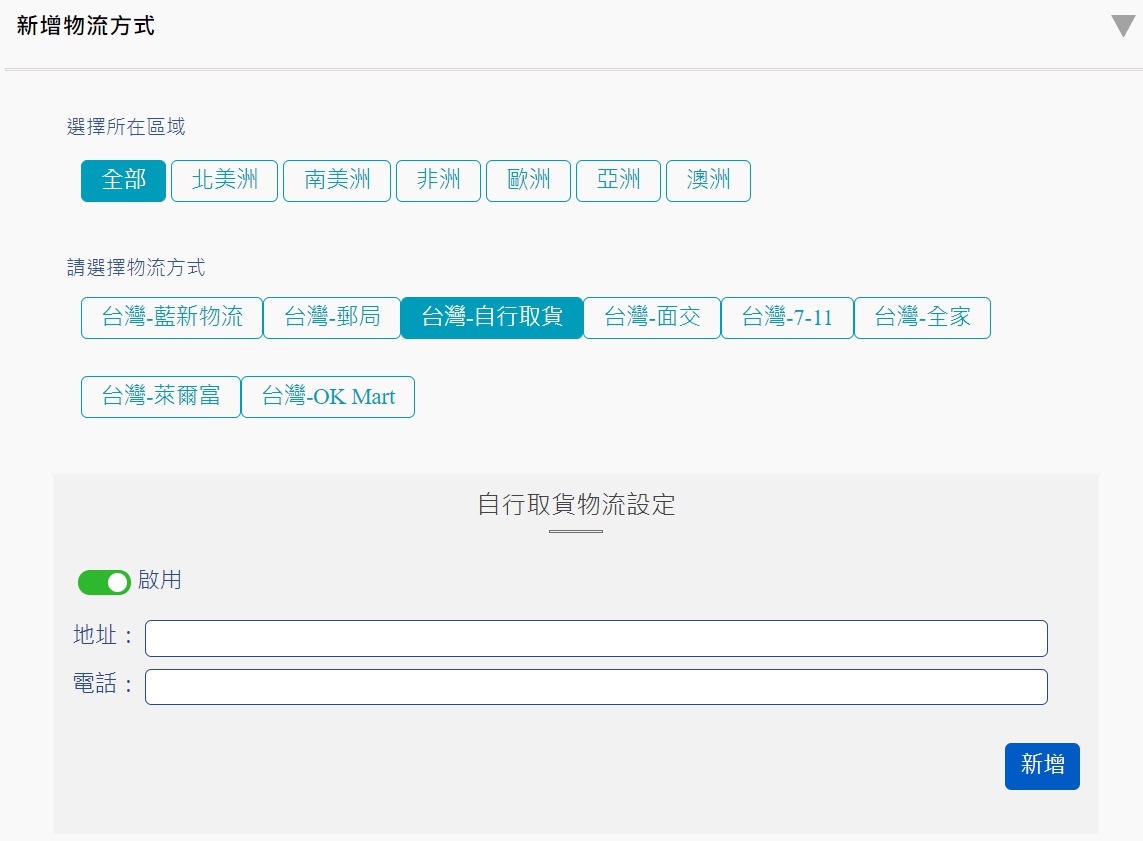The height and width of the screenshot is (841, 1143).
Task: Select 台灣-郵局 shipping method
Action: pos(332,318)
